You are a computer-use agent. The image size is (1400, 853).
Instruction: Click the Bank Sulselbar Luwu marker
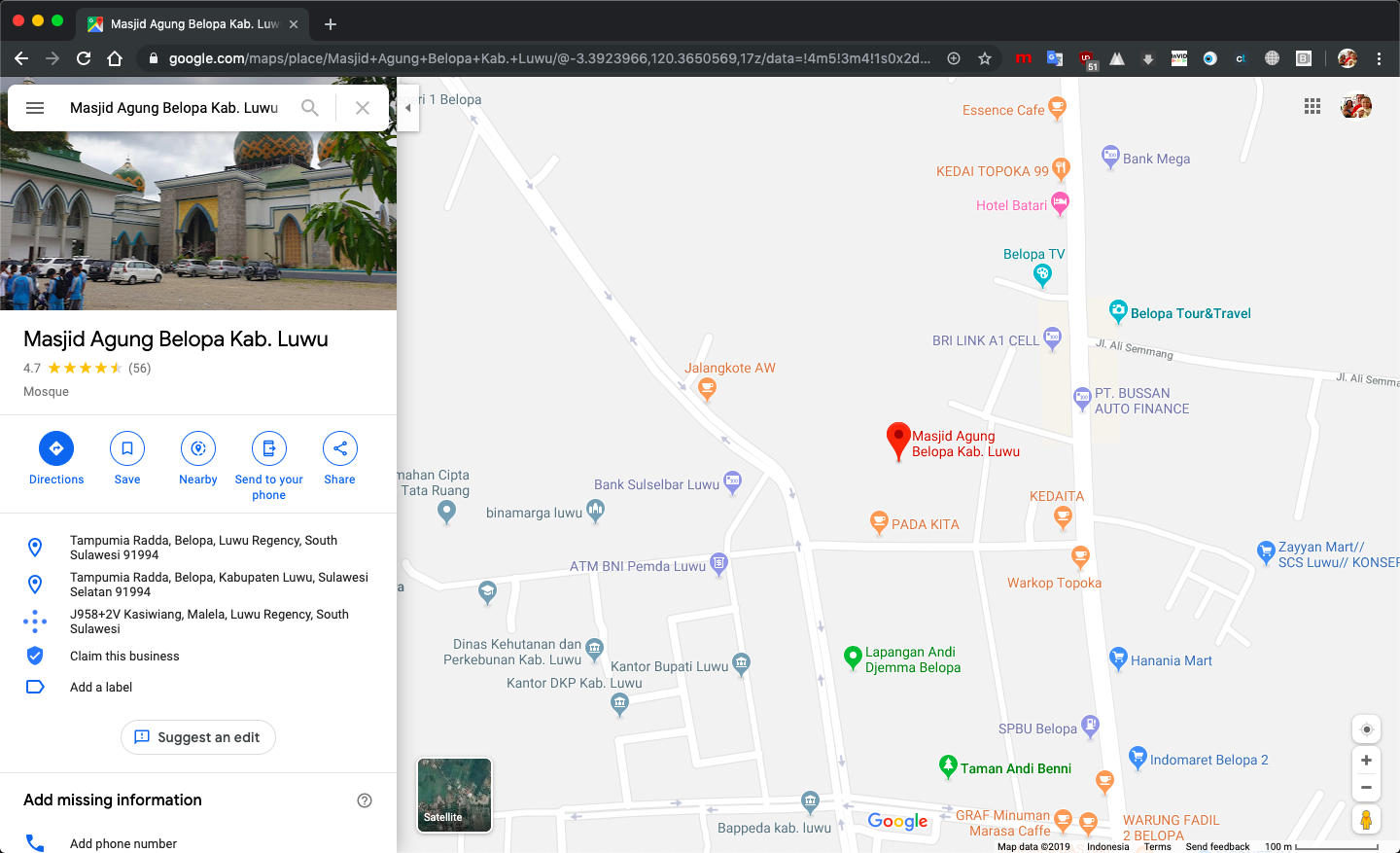click(x=733, y=482)
